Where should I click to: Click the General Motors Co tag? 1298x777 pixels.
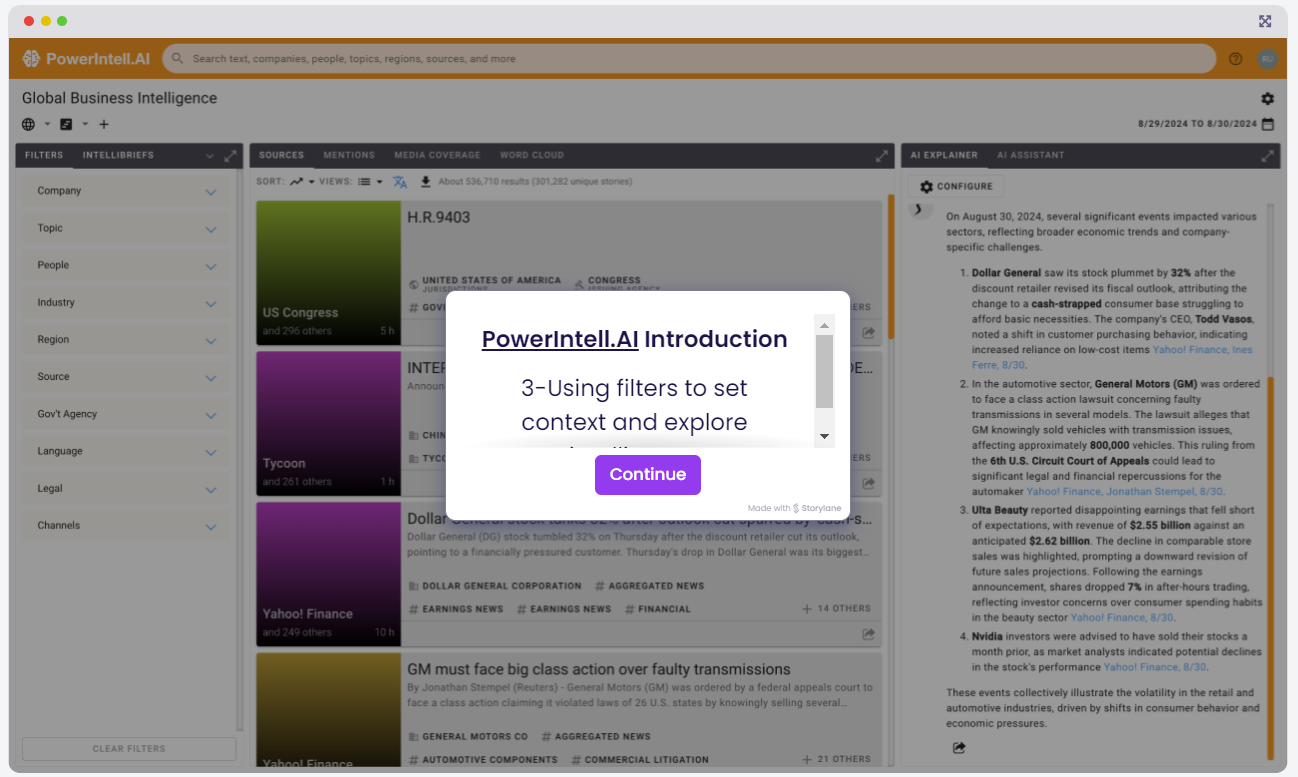468,737
